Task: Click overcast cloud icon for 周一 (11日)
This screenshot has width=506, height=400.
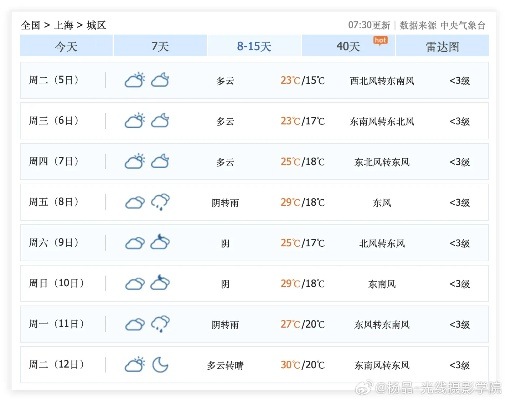Action: pos(135,324)
